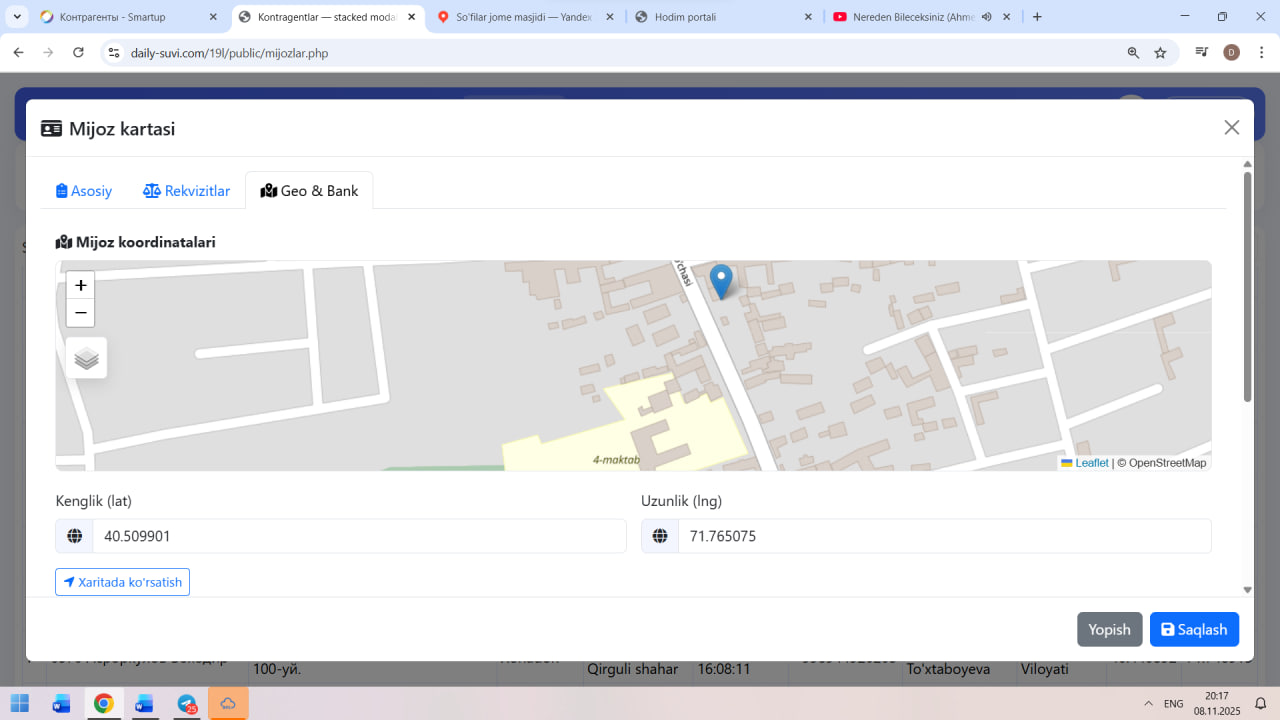Save the client card with Saqlash

1194,630
